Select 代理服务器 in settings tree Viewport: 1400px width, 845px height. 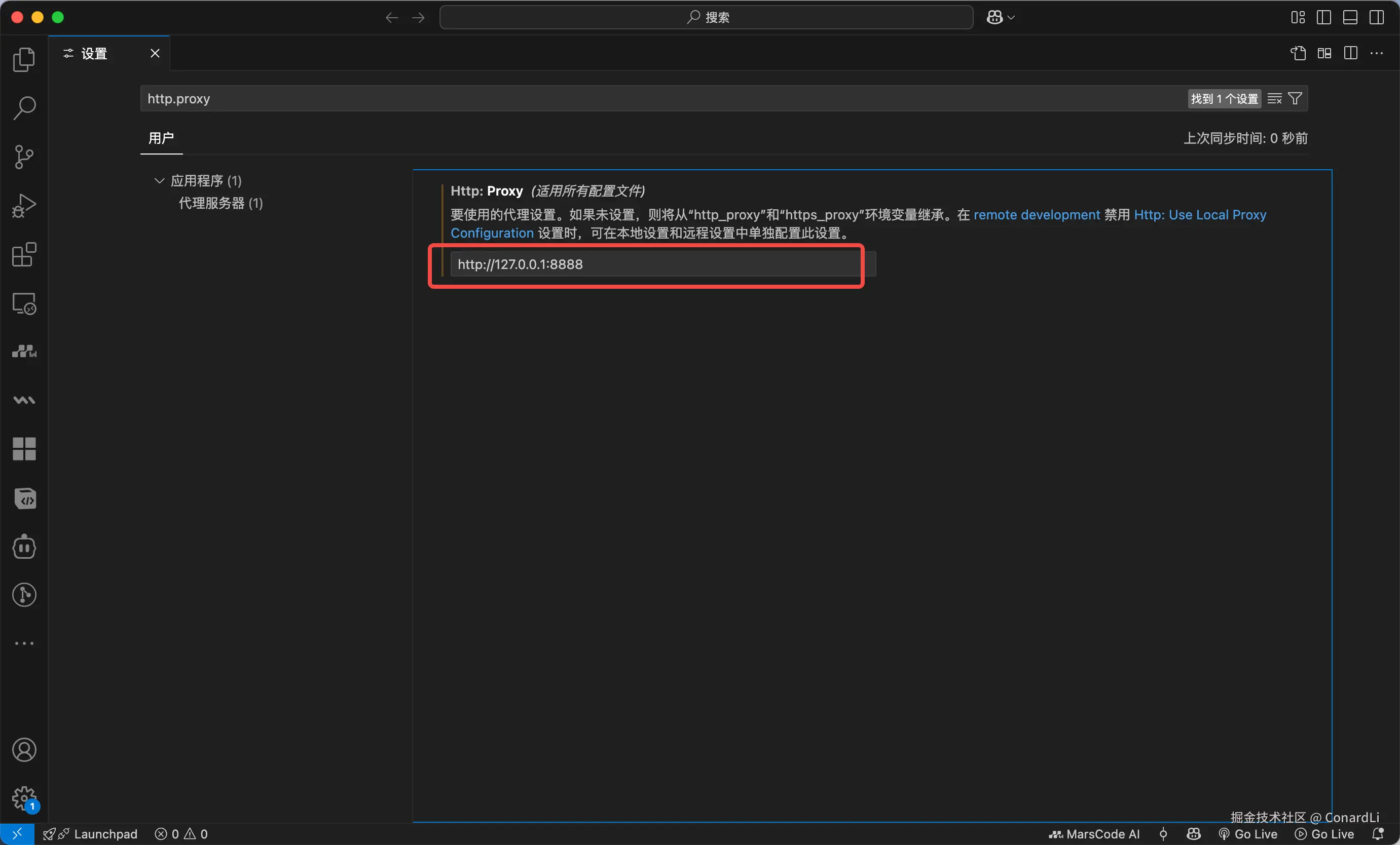pyautogui.click(x=220, y=203)
